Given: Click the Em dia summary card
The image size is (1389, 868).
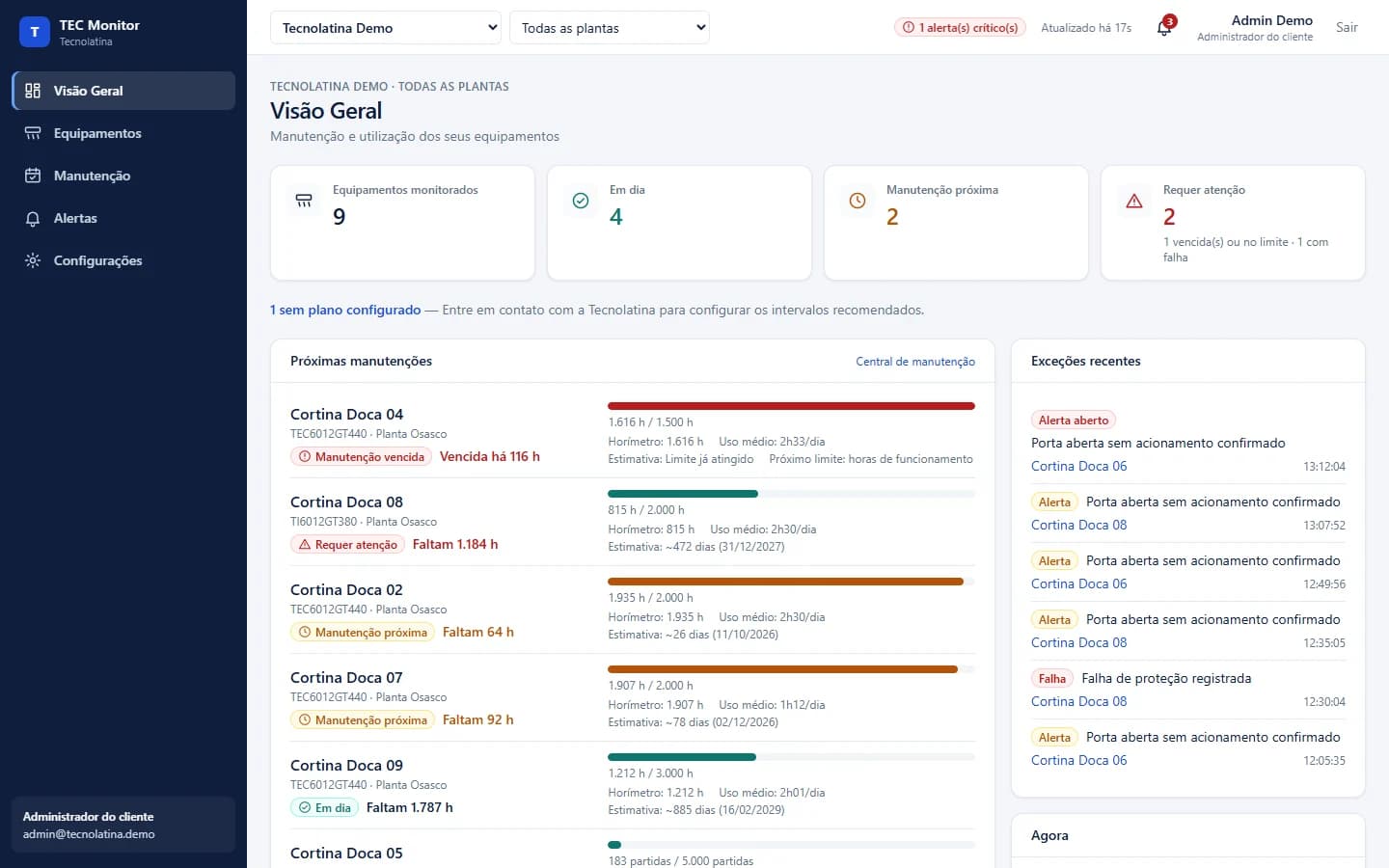Looking at the screenshot, I should pos(679,223).
